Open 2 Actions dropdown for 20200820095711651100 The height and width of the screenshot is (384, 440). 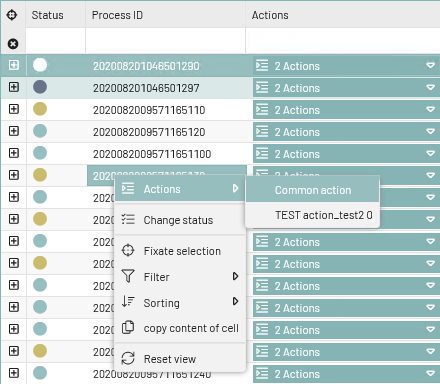tap(346, 154)
